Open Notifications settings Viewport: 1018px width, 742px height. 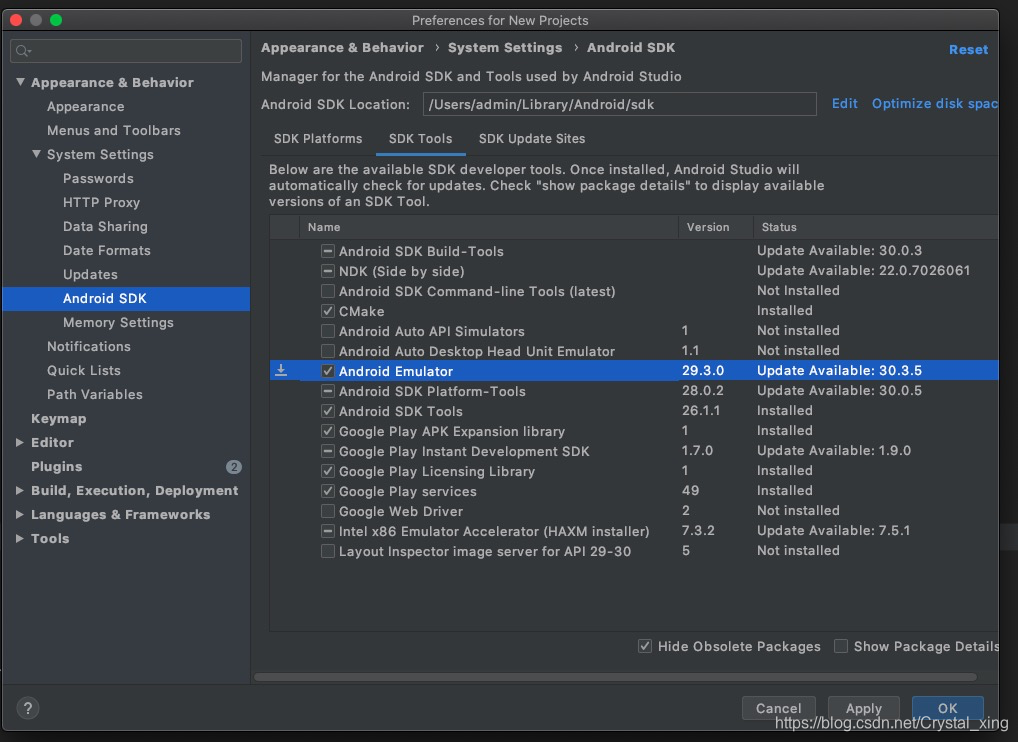pos(88,347)
